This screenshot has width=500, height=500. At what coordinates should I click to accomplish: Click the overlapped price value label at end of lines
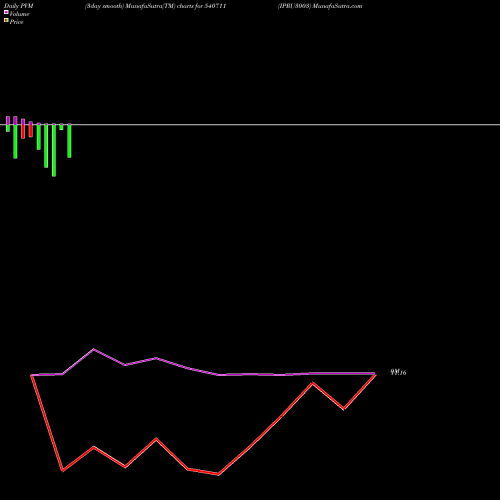[x=398, y=372]
